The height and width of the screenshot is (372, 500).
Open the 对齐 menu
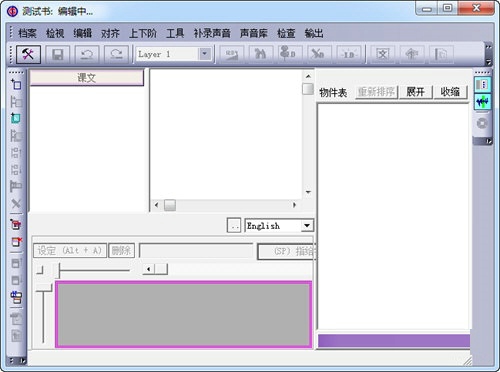pyautogui.click(x=110, y=33)
